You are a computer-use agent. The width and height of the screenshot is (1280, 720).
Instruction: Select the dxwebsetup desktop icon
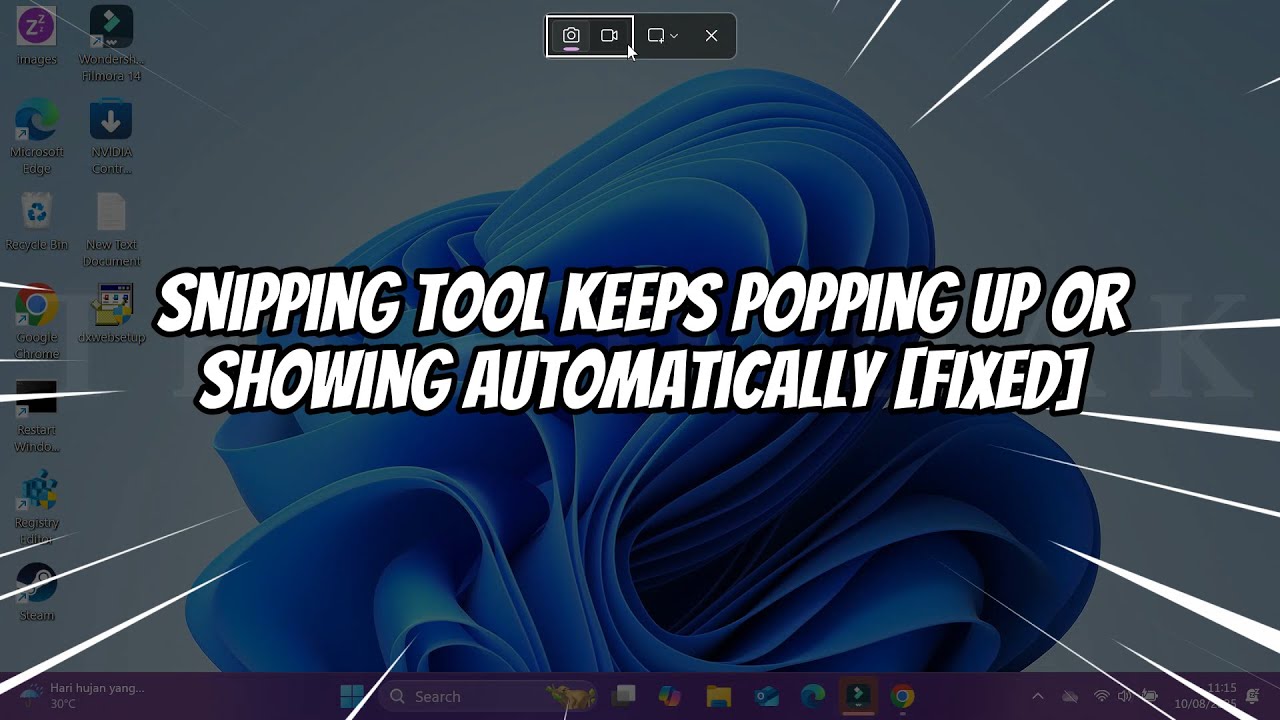tap(111, 314)
